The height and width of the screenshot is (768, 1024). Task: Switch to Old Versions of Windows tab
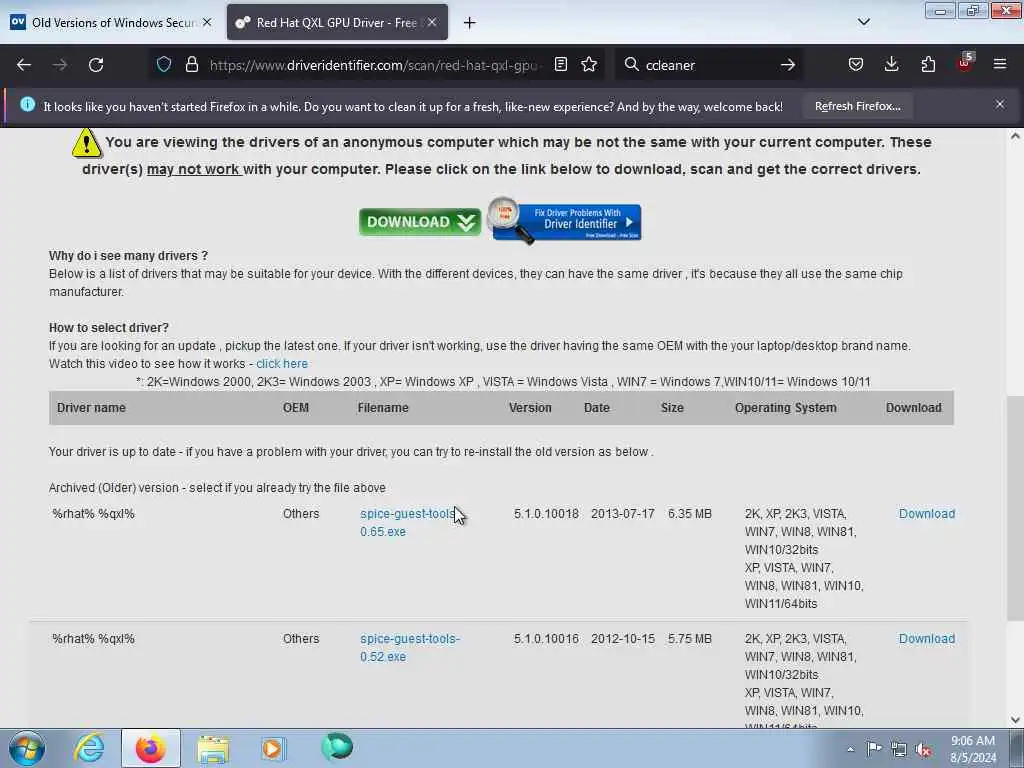pyautogui.click(x=111, y=22)
